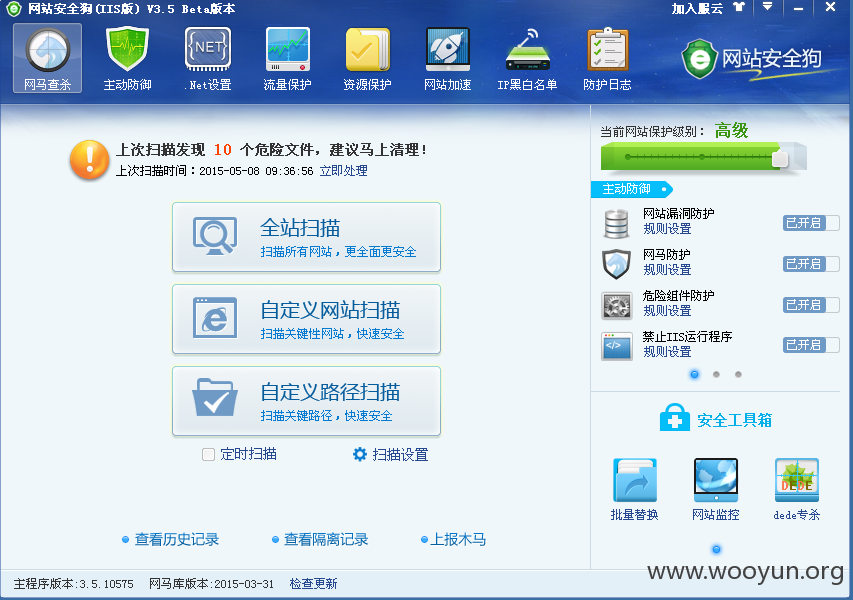Screen dimensions: 853x600
Task: Click the 网马防护 shield icon
Action: click(616, 264)
